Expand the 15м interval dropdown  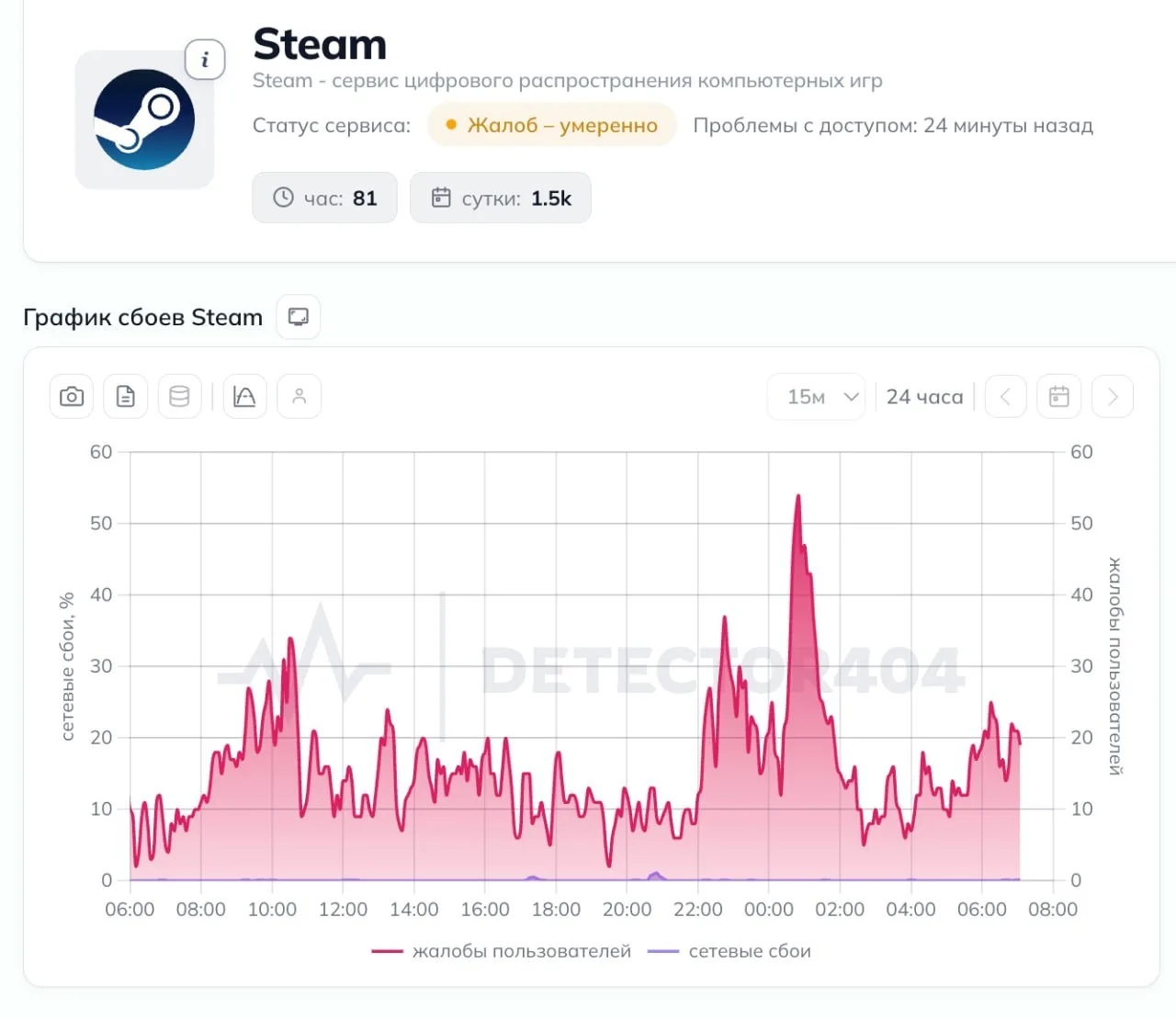[816, 397]
